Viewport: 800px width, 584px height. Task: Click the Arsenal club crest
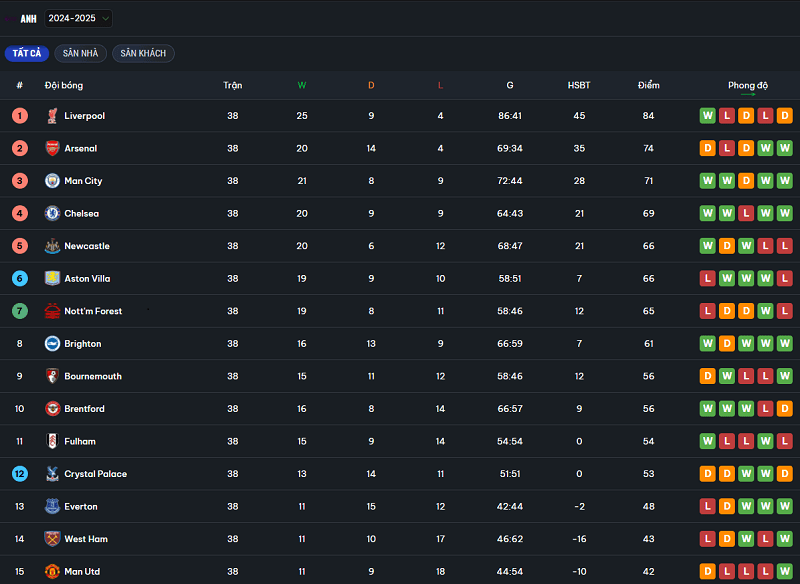[52, 148]
